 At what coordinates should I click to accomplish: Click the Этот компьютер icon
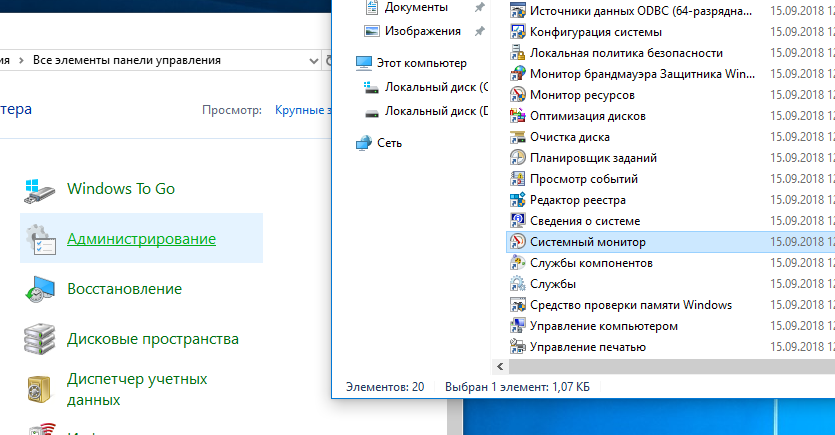click(x=364, y=63)
